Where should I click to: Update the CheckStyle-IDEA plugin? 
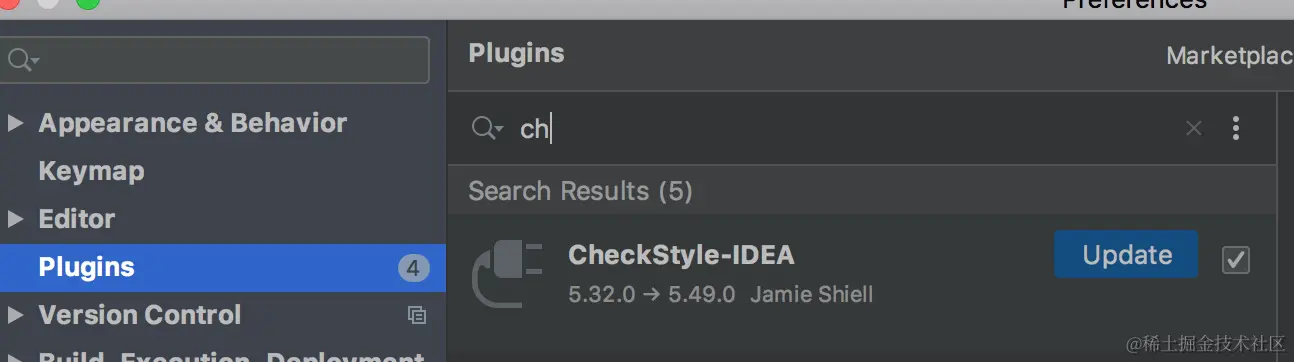[1126, 255]
